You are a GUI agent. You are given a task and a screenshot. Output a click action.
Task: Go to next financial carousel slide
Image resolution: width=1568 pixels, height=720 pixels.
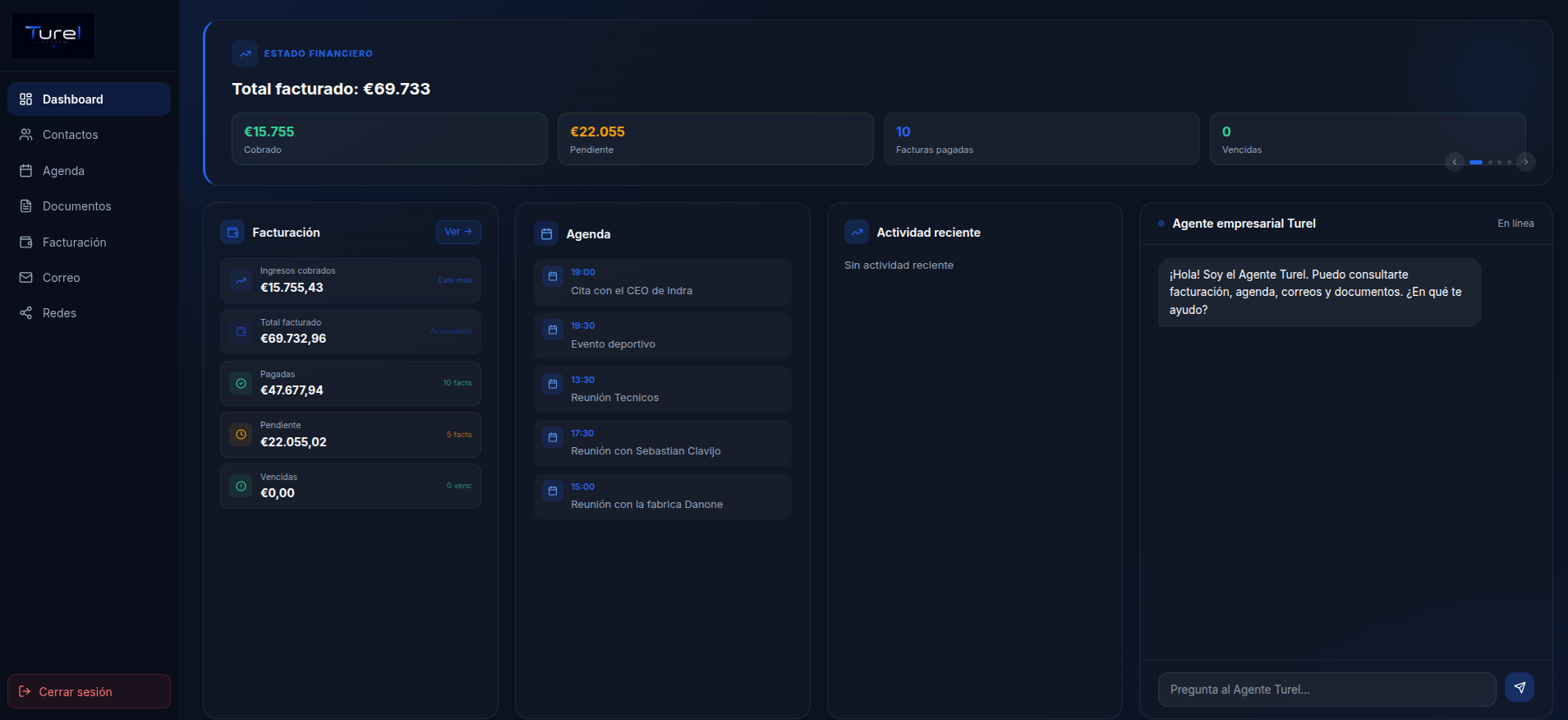[x=1526, y=162]
